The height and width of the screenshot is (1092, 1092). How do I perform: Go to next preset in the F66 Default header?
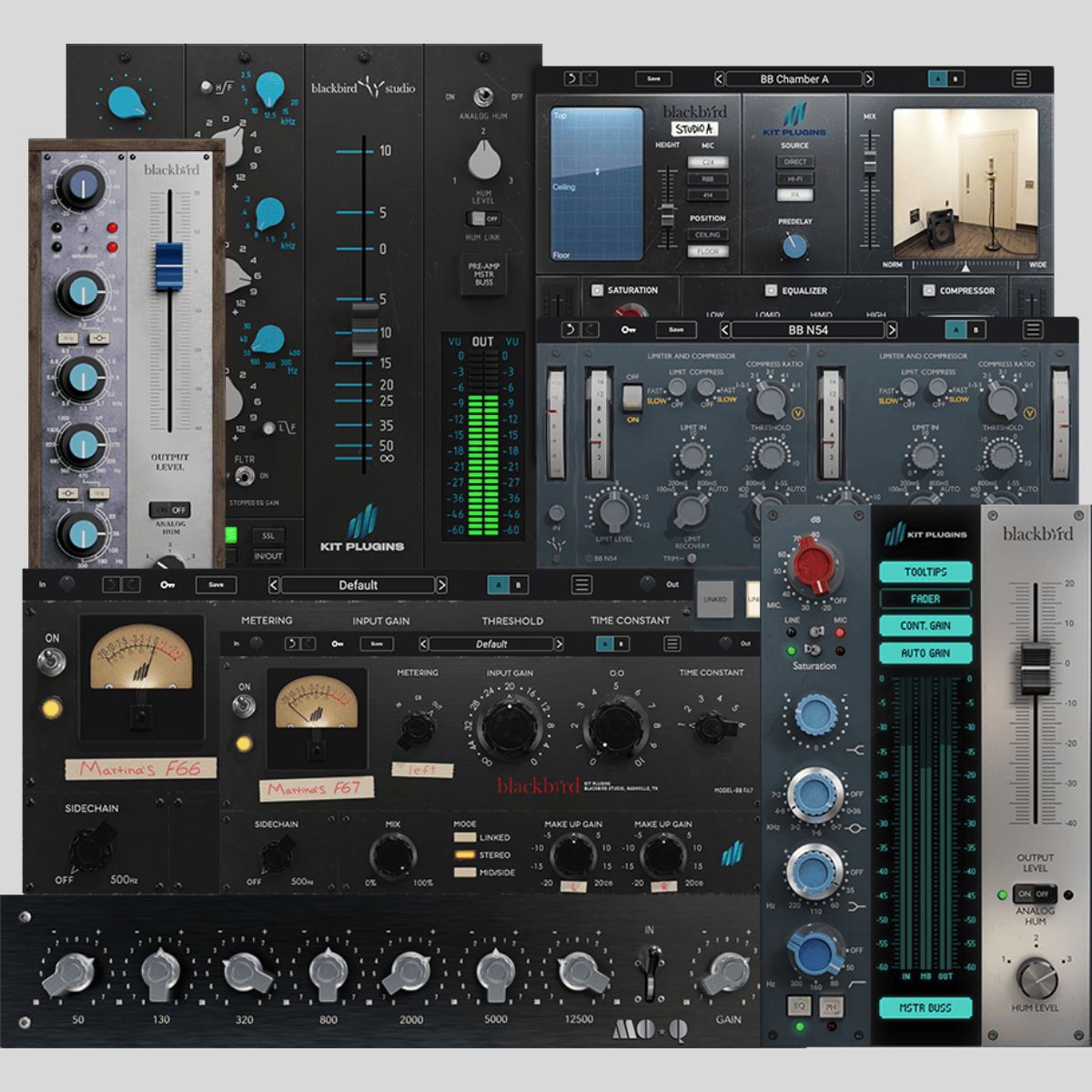[x=441, y=585]
